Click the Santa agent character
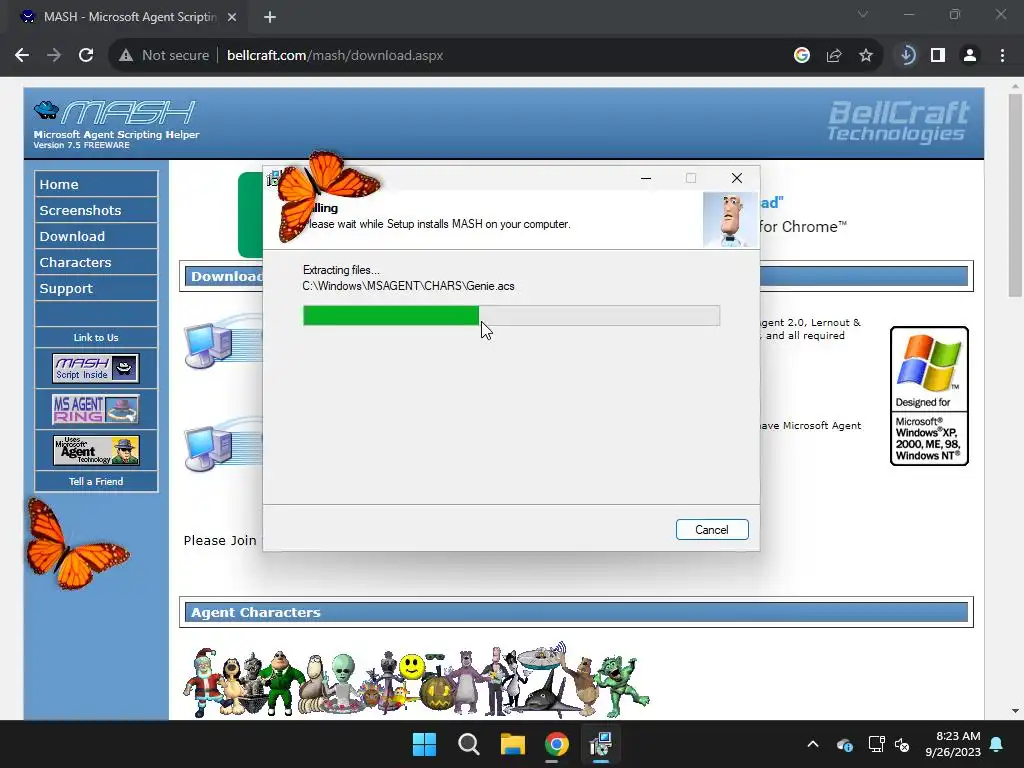 coord(202,681)
